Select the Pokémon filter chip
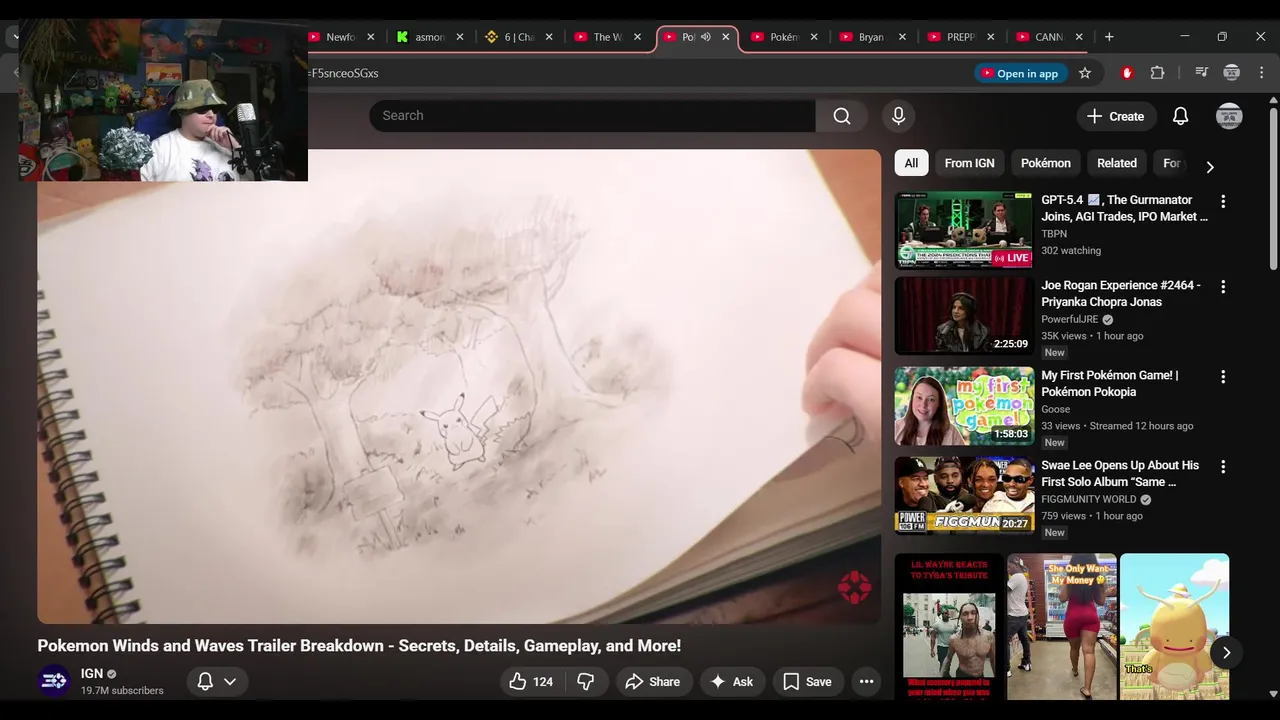The width and height of the screenshot is (1280, 720). (1046, 163)
